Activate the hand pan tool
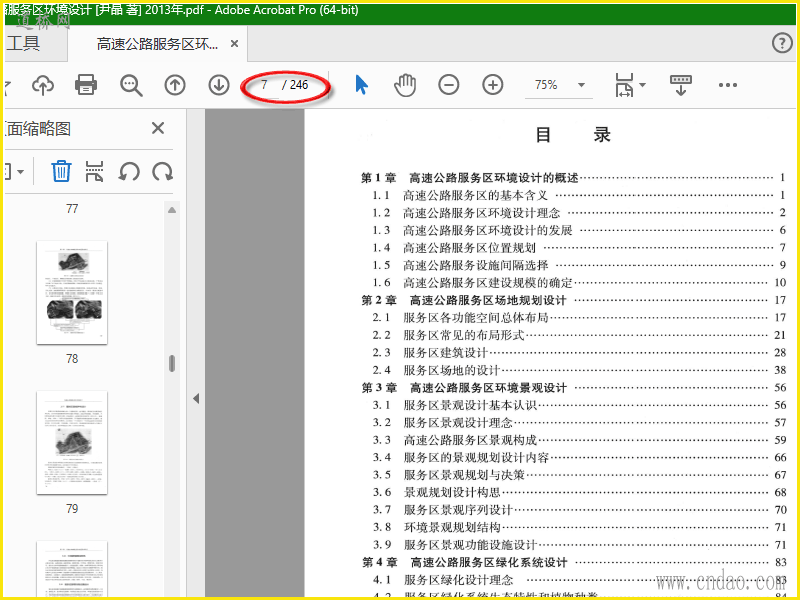This screenshot has width=800, height=600. pos(405,85)
